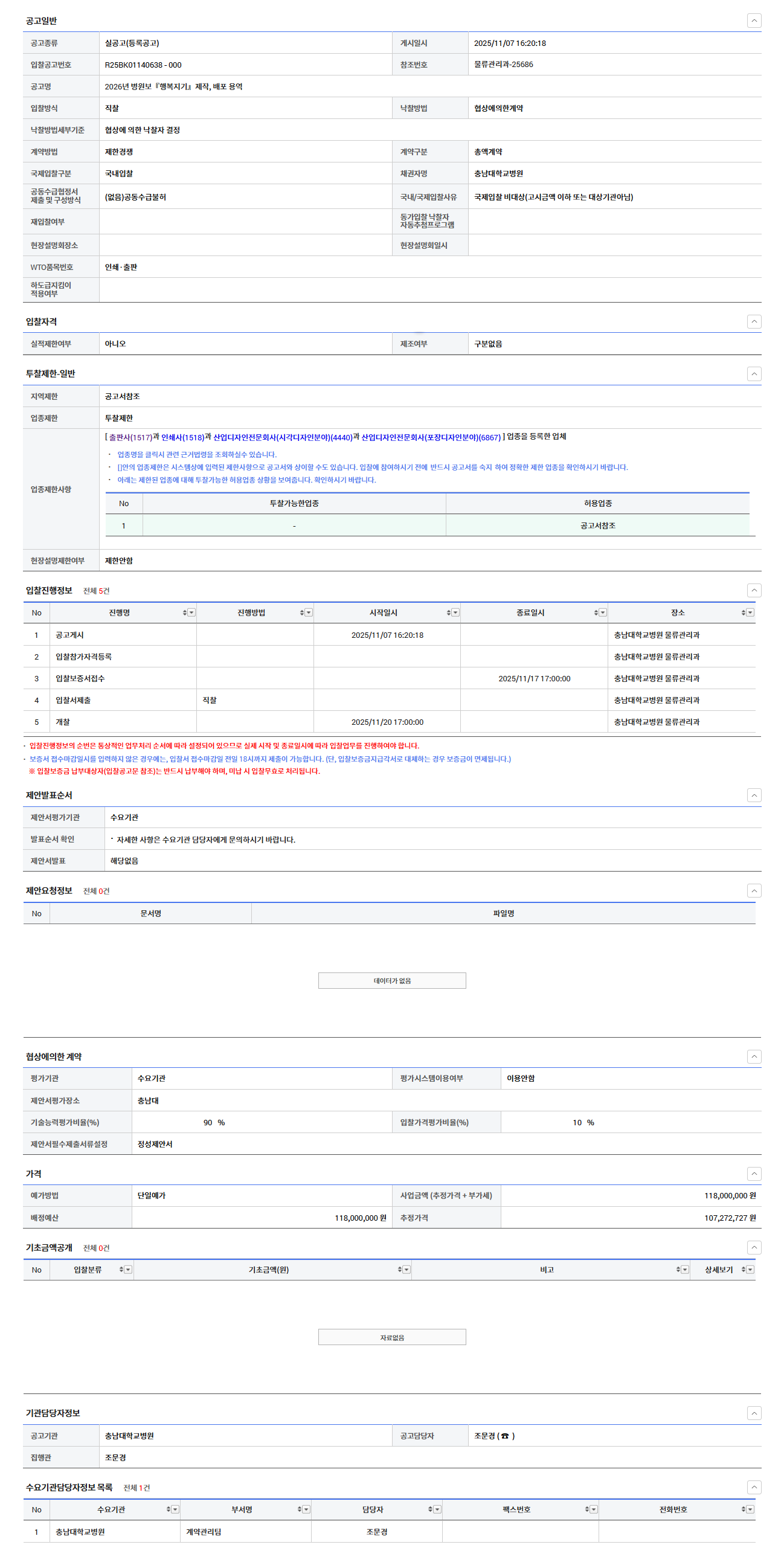Sort the 부서명 column using its arrows

299,1509
